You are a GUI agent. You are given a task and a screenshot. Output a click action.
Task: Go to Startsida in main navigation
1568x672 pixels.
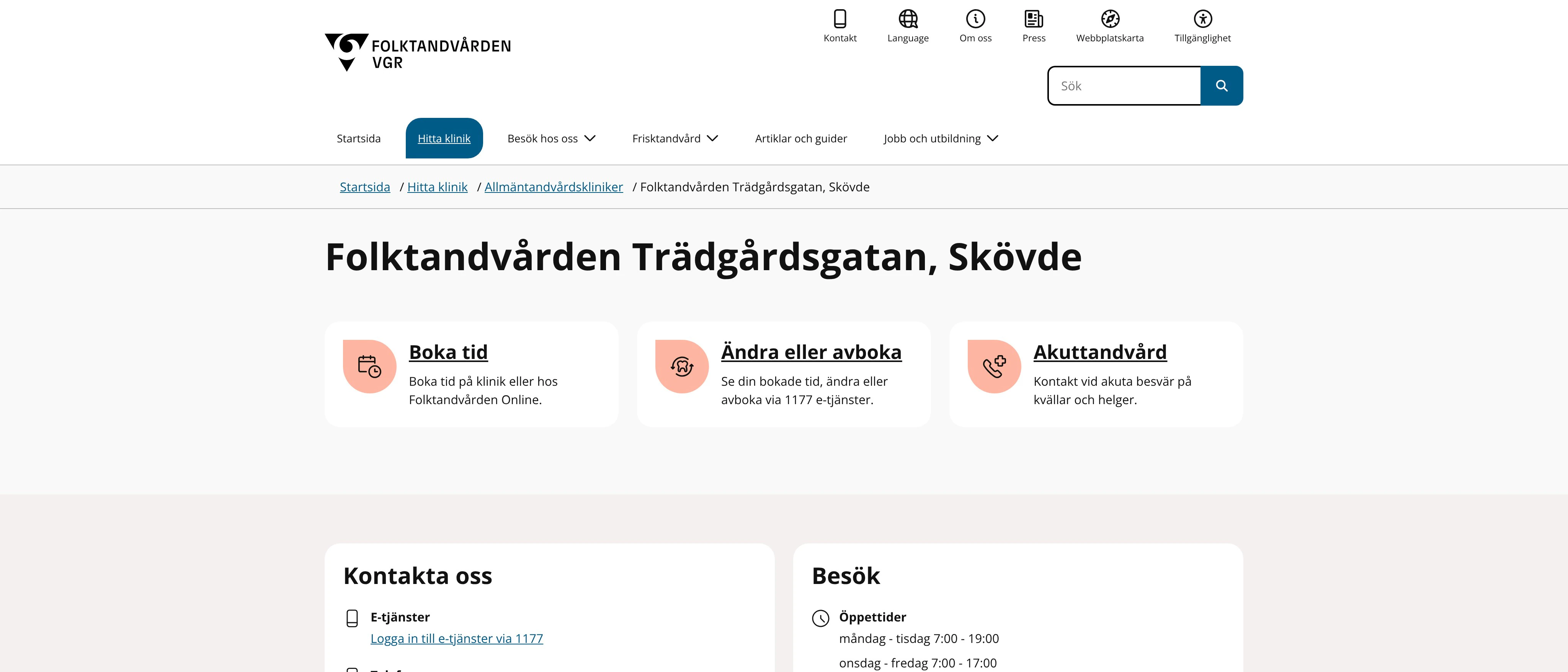pyautogui.click(x=359, y=139)
